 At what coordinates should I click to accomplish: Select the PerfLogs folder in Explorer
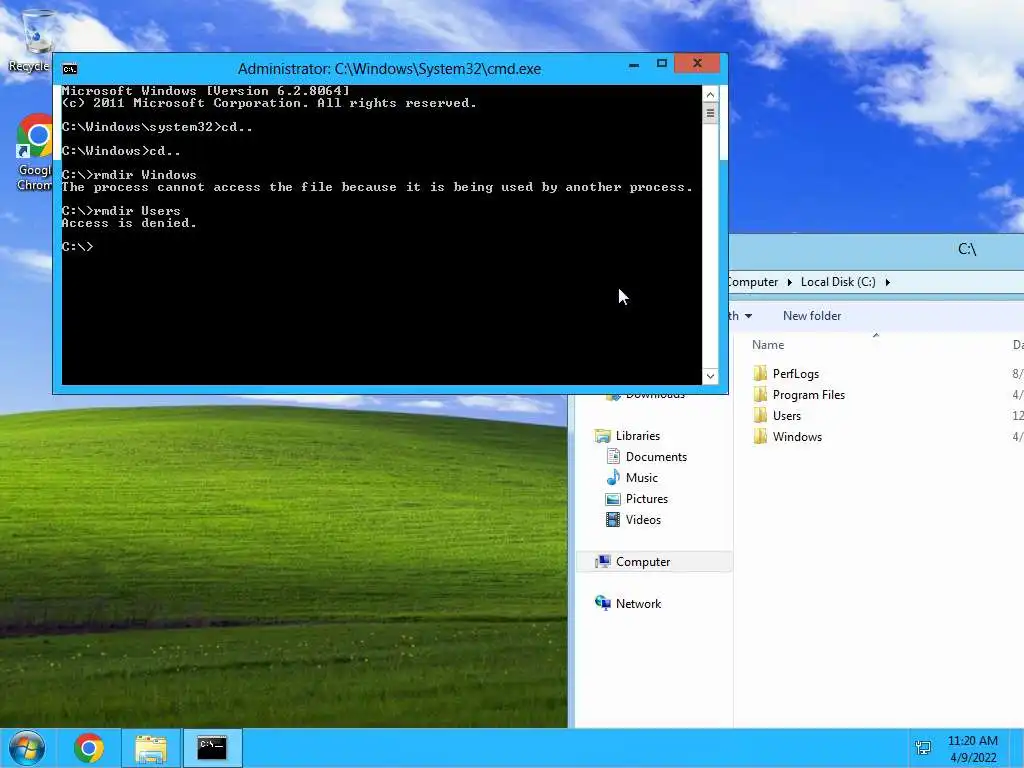click(795, 374)
